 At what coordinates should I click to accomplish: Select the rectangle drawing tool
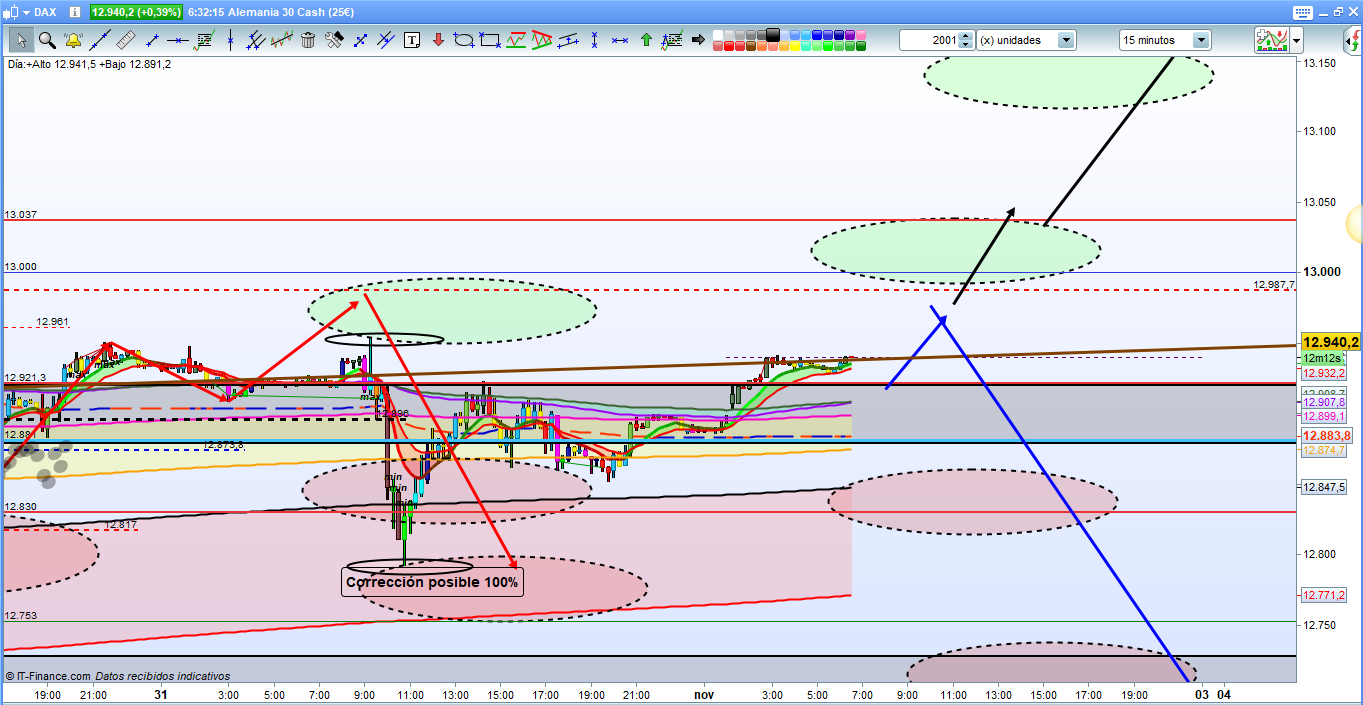coord(490,40)
